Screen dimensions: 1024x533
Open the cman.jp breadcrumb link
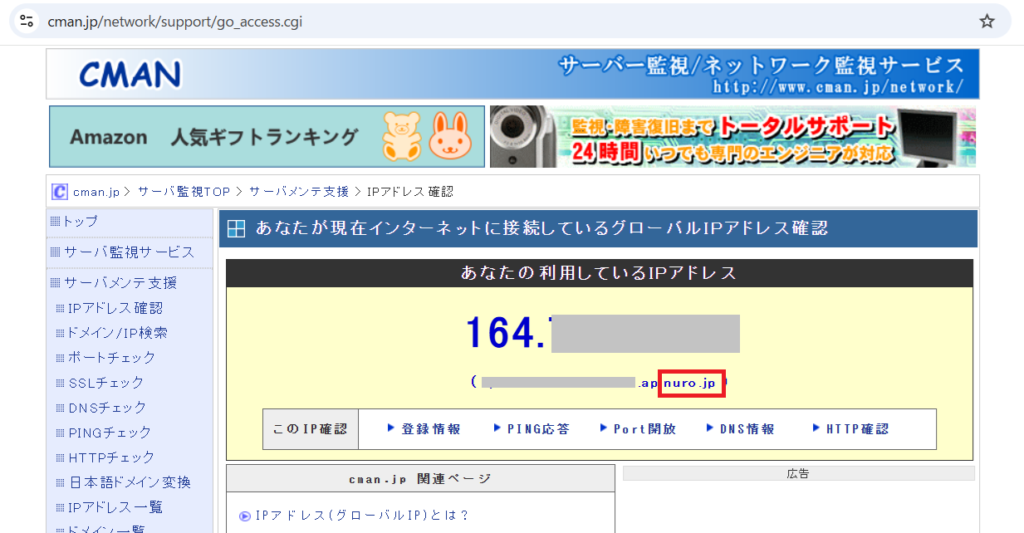[x=96, y=192]
